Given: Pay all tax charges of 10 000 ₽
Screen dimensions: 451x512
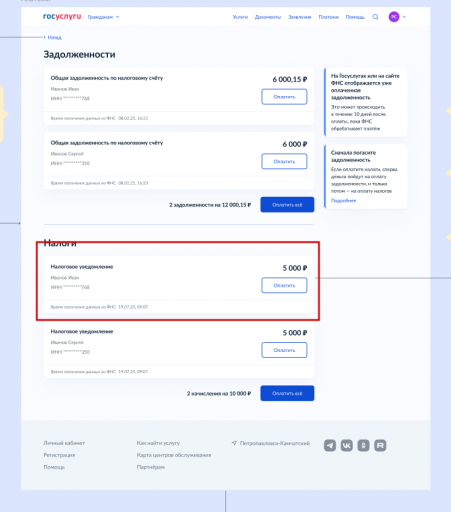Looking at the screenshot, I should pos(287,393).
